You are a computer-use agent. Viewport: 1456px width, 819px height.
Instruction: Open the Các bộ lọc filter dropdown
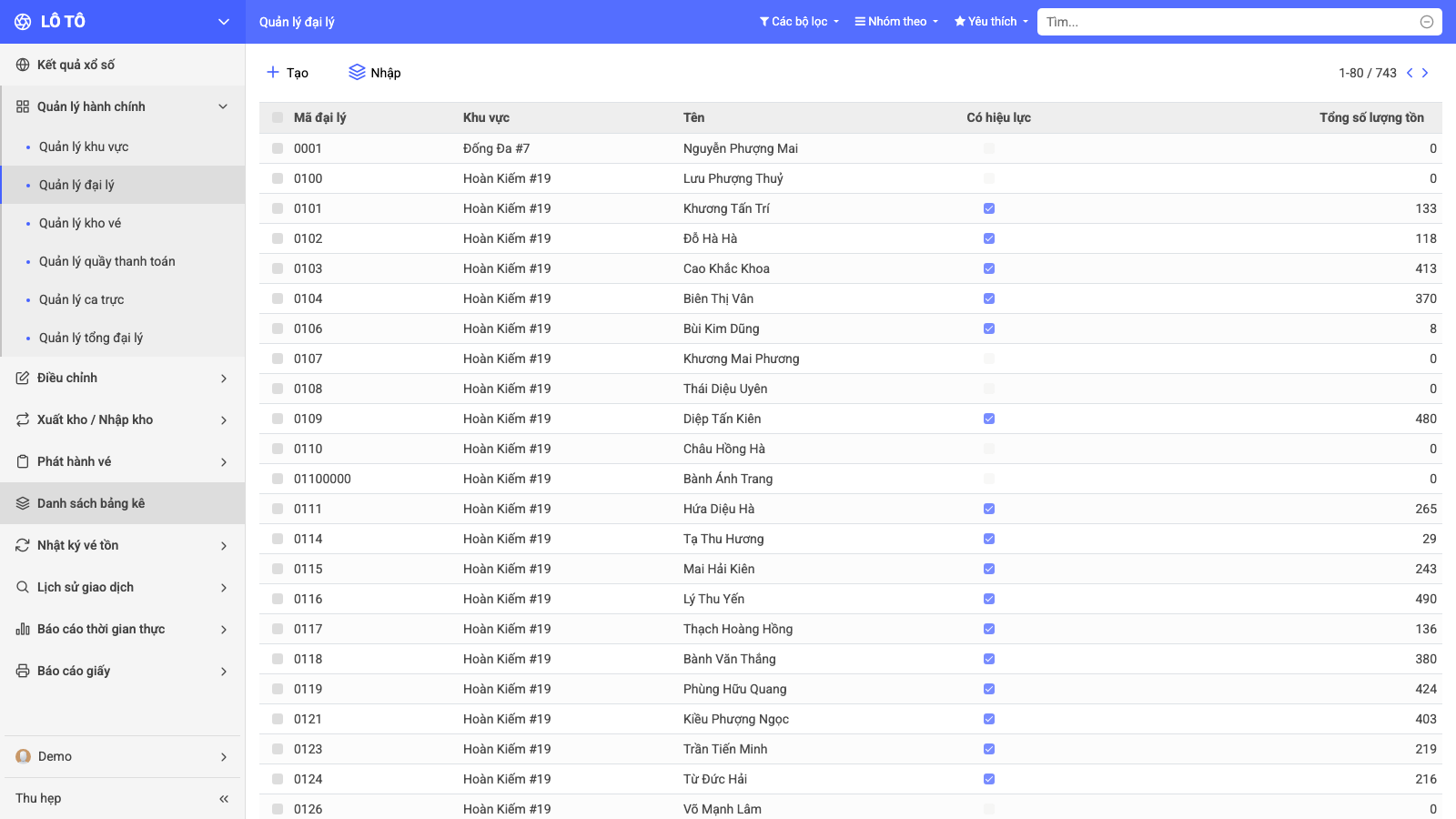799,22
